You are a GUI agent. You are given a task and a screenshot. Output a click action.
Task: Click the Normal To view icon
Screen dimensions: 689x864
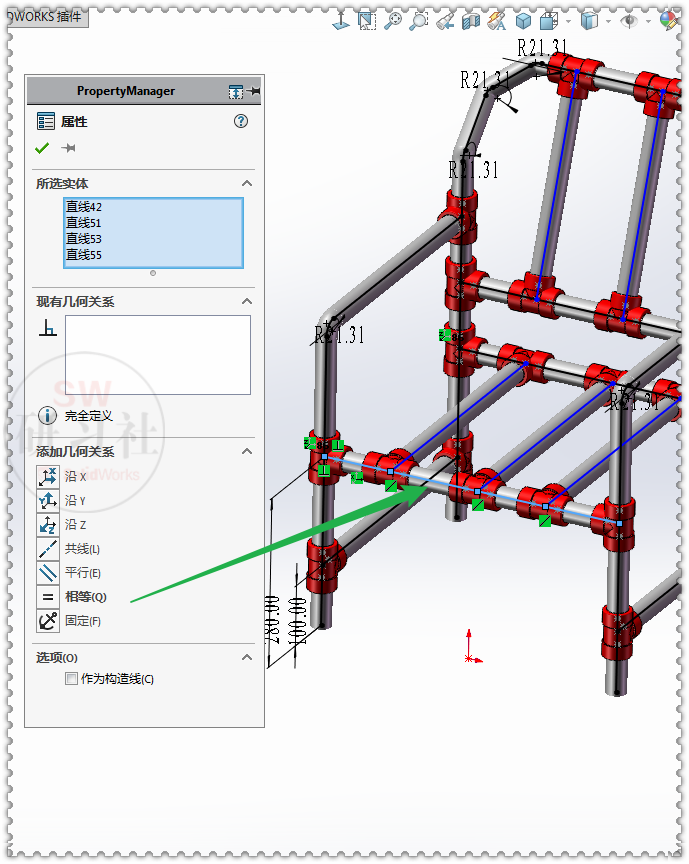341,21
